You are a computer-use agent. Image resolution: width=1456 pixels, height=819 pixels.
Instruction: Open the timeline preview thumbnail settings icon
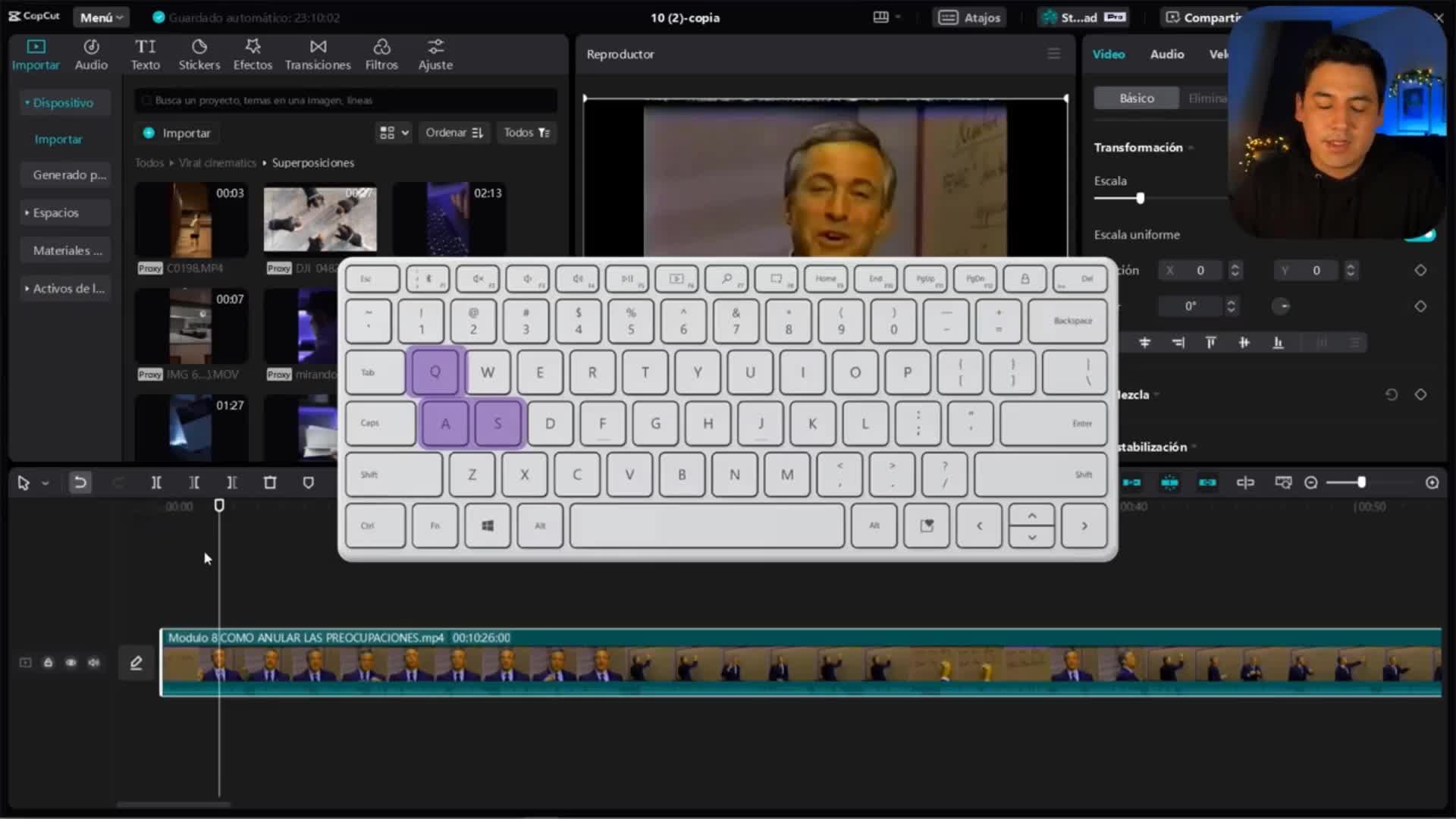pos(1283,483)
